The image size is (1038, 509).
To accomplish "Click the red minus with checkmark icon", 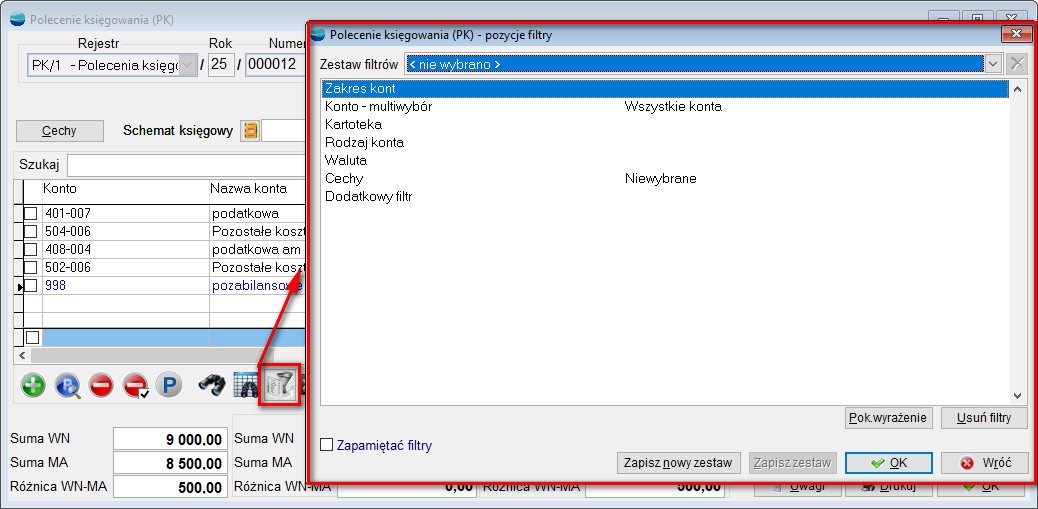I will (x=135, y=385).
